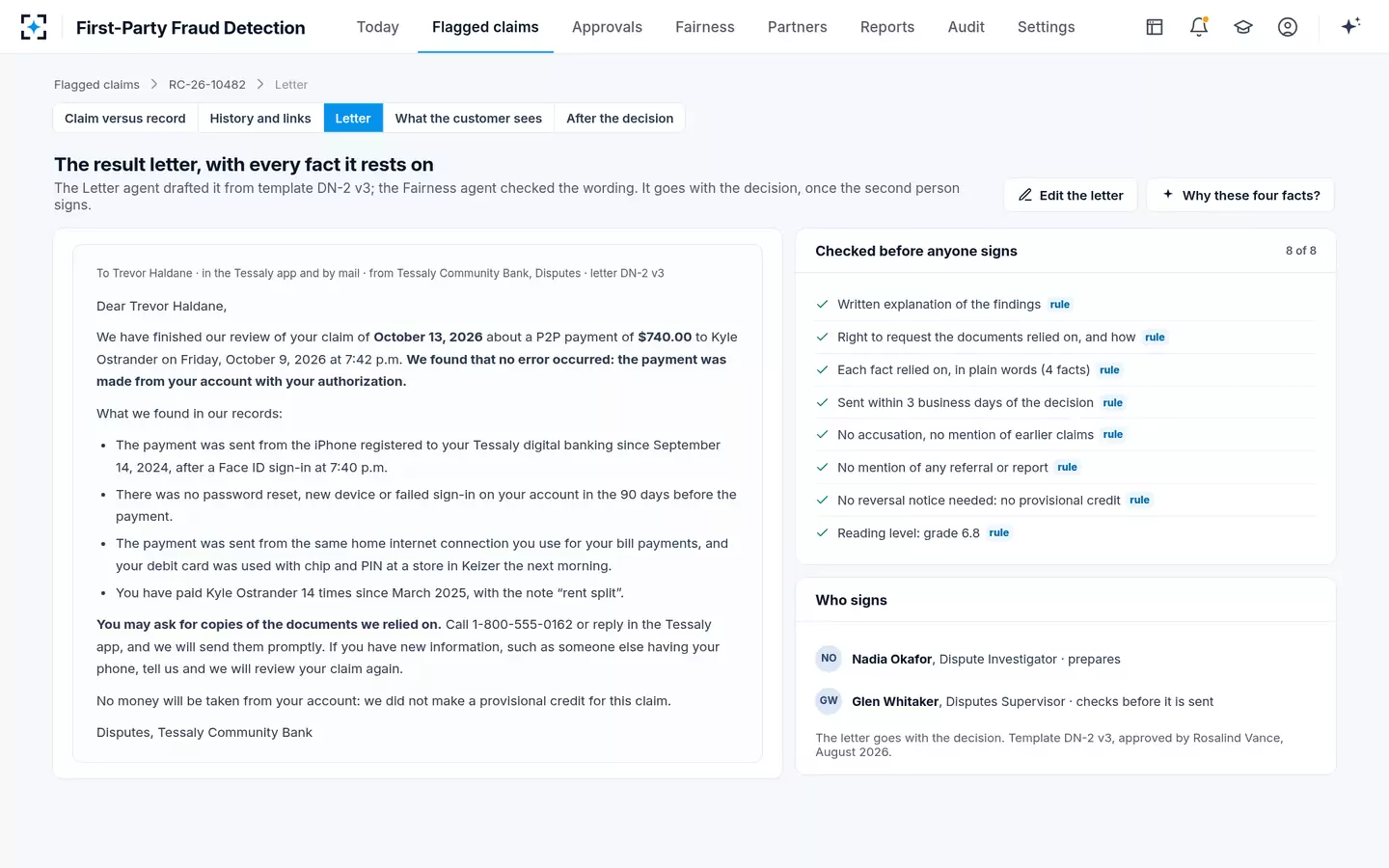Open the graduation cap learning icon
The width and height of the screenshot is (1389, 868).
click(x=1243, y=27)
